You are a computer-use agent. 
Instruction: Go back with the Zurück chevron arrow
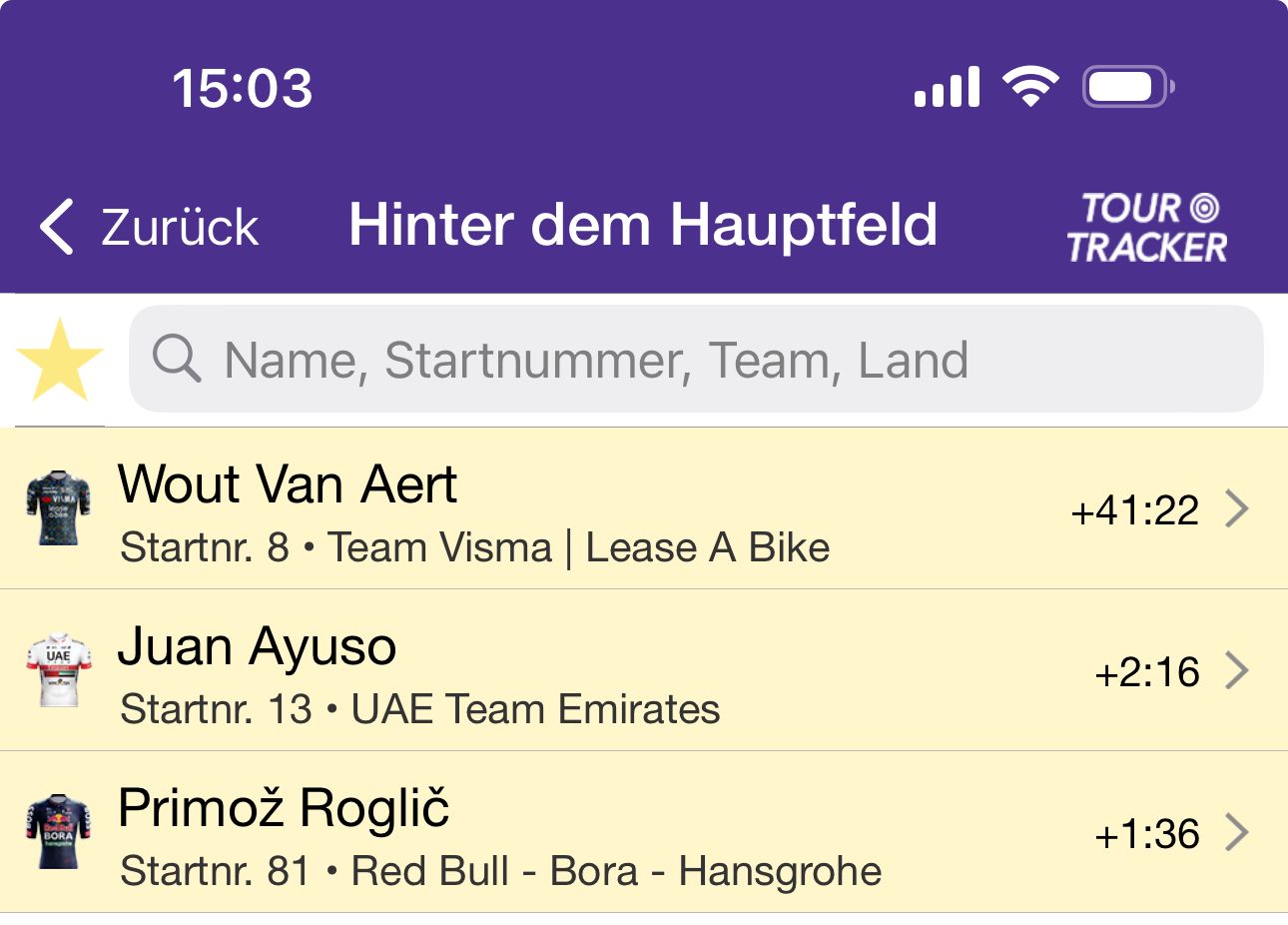tap(57, 226)
